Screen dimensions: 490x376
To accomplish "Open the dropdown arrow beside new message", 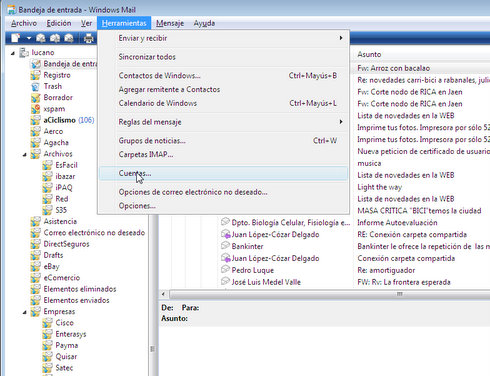I will point(29,38).
